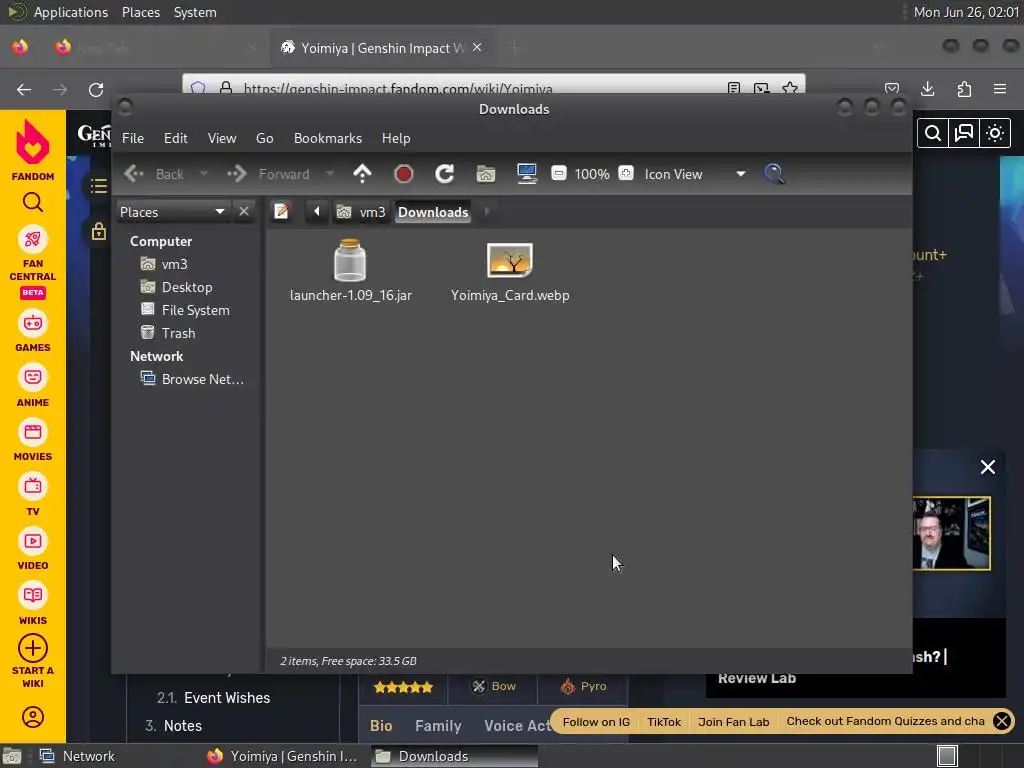The image size is (1024, 768).
Task: Open Games in Fandom sidebar
Action: [x=33, y=332]
